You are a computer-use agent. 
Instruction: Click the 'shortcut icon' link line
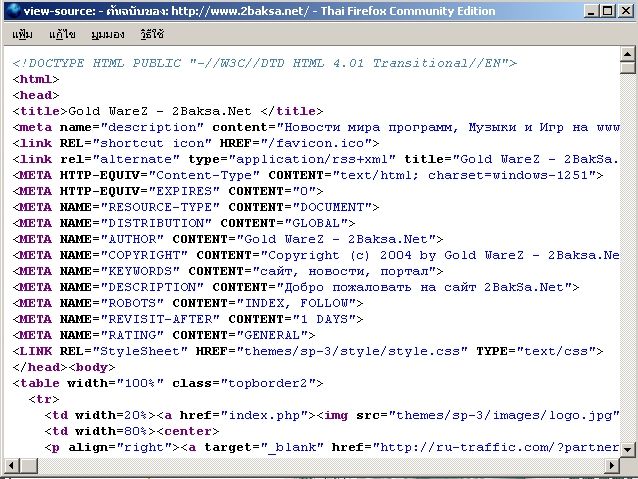[196, 143]
